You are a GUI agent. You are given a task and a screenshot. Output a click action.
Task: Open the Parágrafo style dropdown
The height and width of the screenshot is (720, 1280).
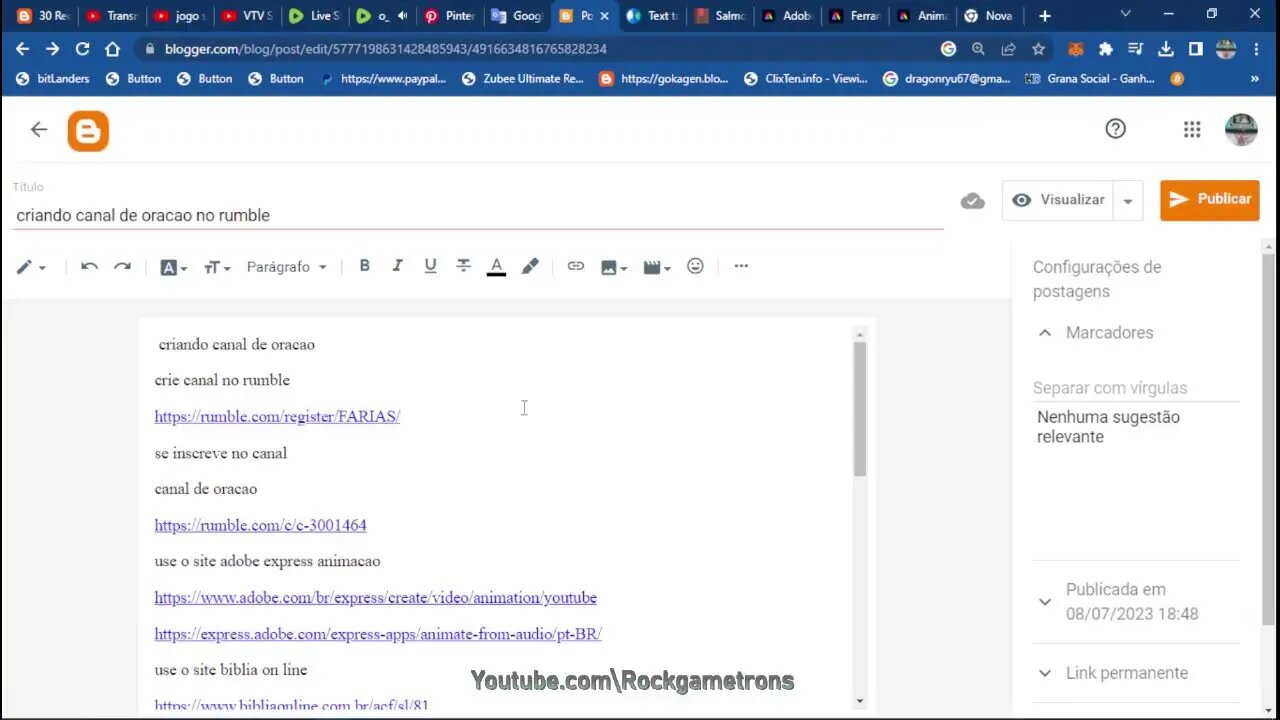tap(286, 267)
